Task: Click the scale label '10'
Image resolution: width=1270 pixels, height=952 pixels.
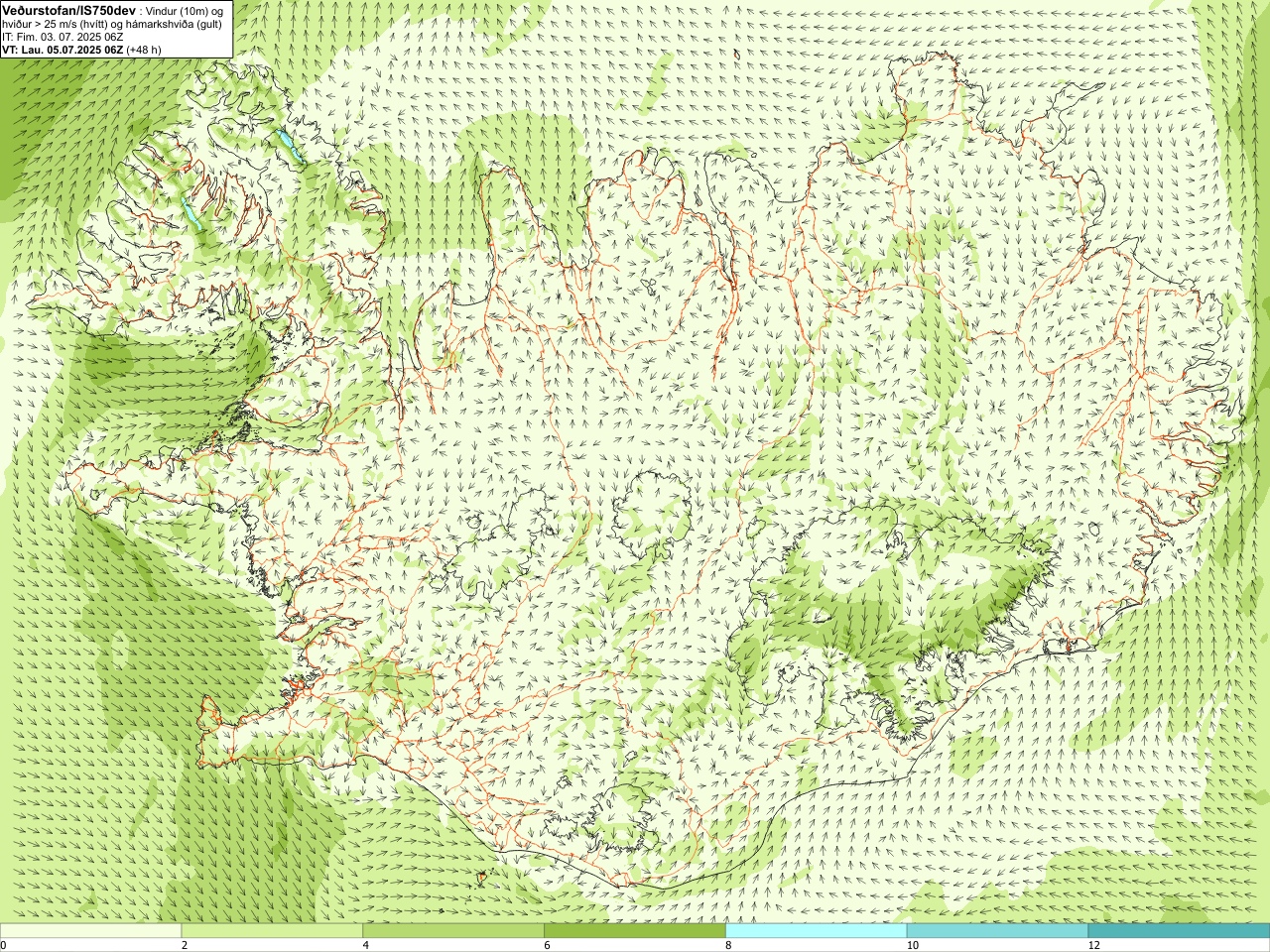Action: point(912,946)
